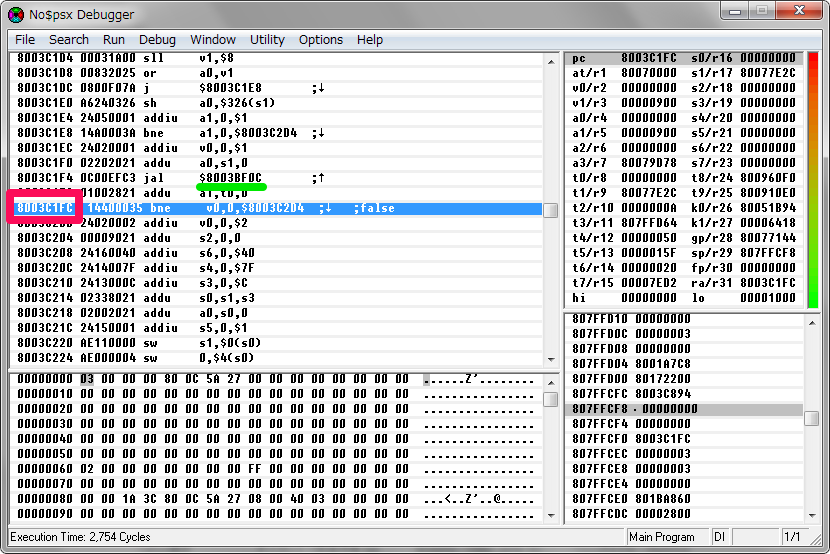
Task: Open the Help menu
Action: point(369,40)
